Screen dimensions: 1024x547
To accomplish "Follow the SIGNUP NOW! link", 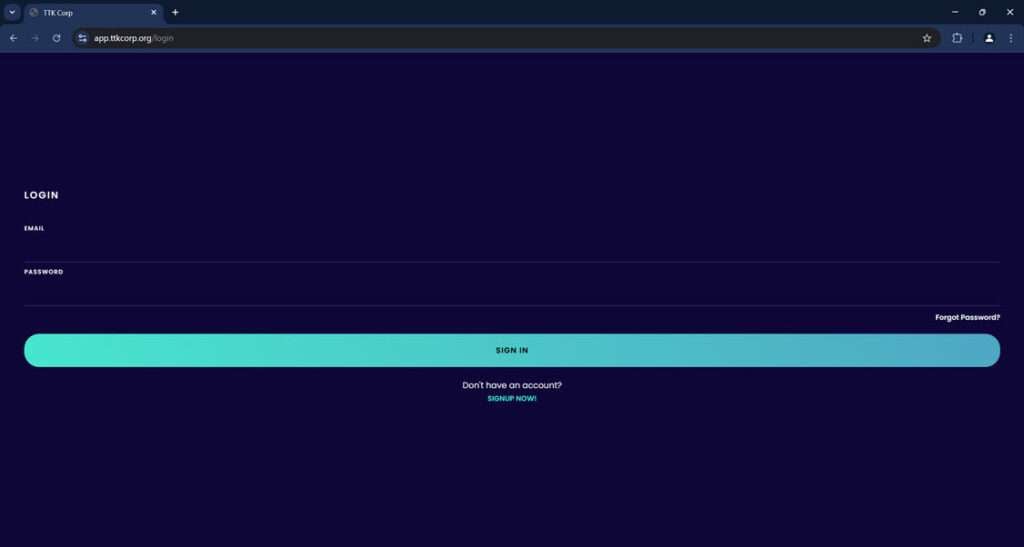I will (x=512, y=398).
